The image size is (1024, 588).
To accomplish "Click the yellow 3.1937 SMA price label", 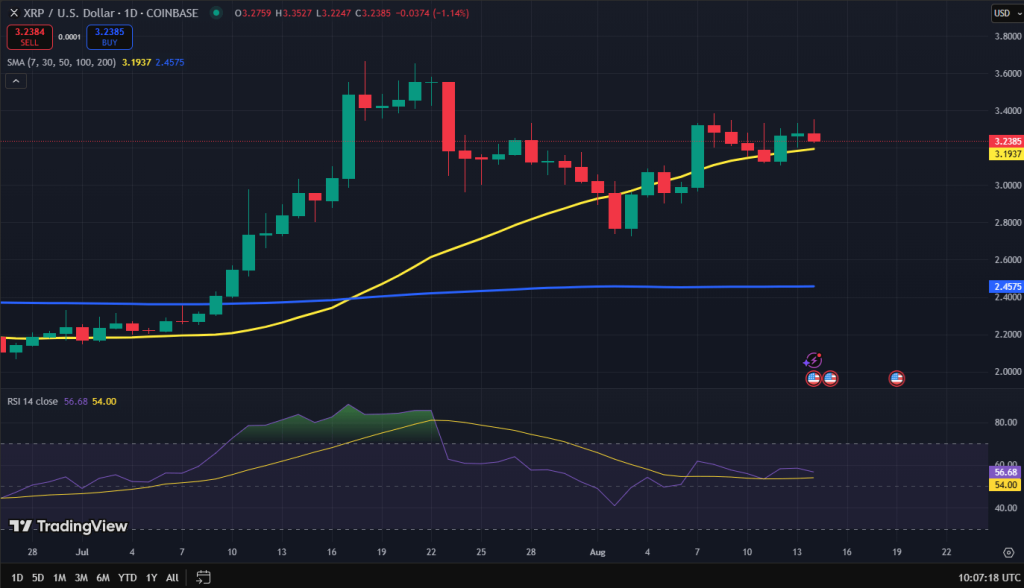I will [x=1006, y=154].
